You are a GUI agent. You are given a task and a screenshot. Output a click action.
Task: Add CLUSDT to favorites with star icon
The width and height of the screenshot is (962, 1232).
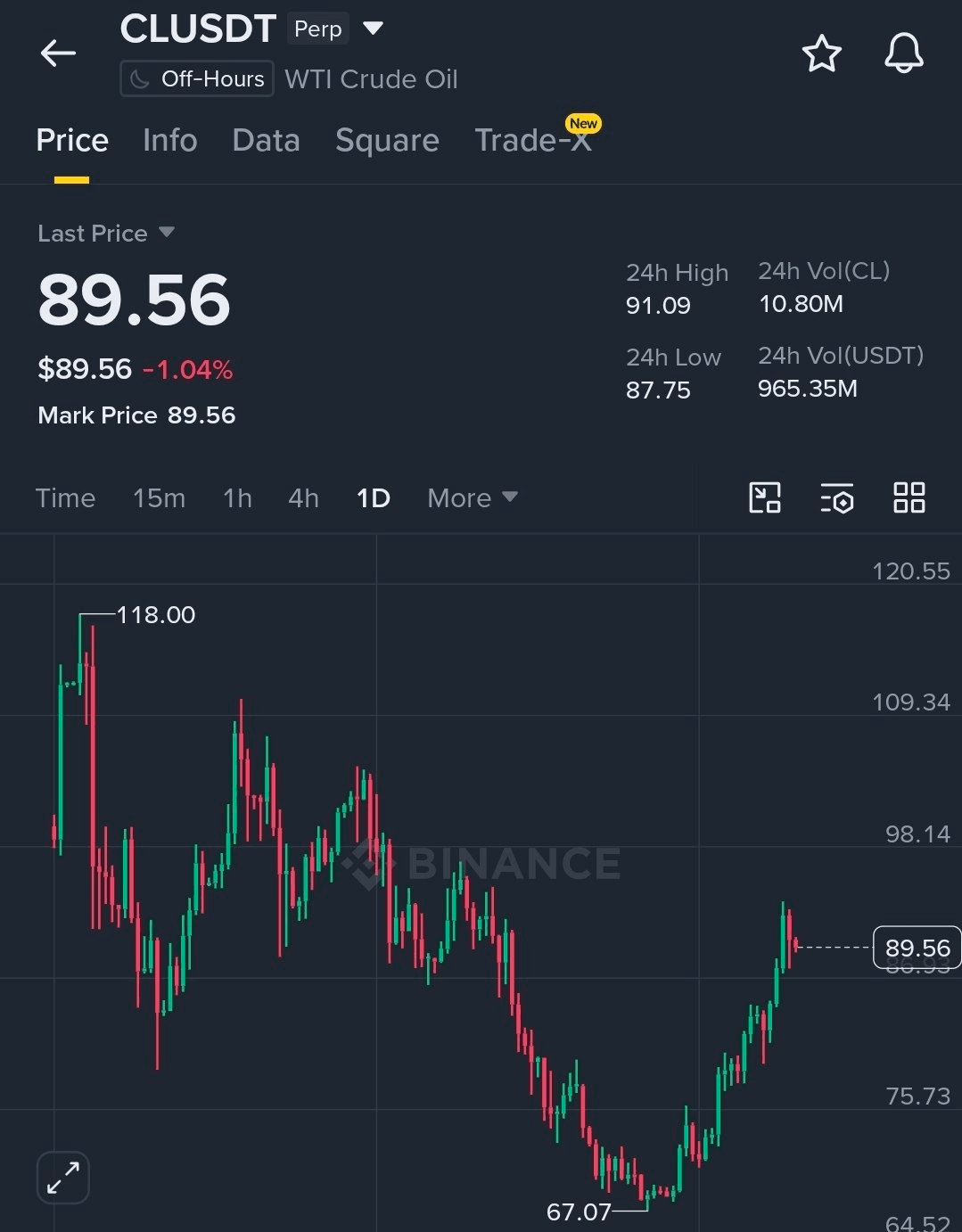[821, 53]
